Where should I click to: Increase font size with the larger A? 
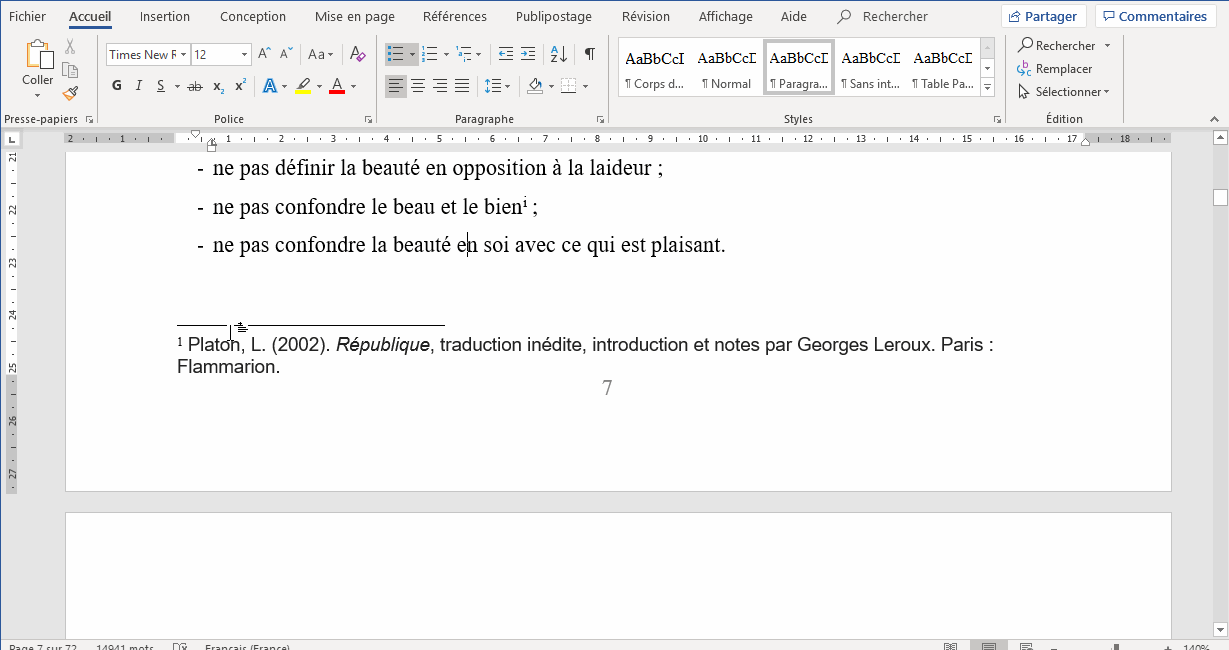(264, 54)
